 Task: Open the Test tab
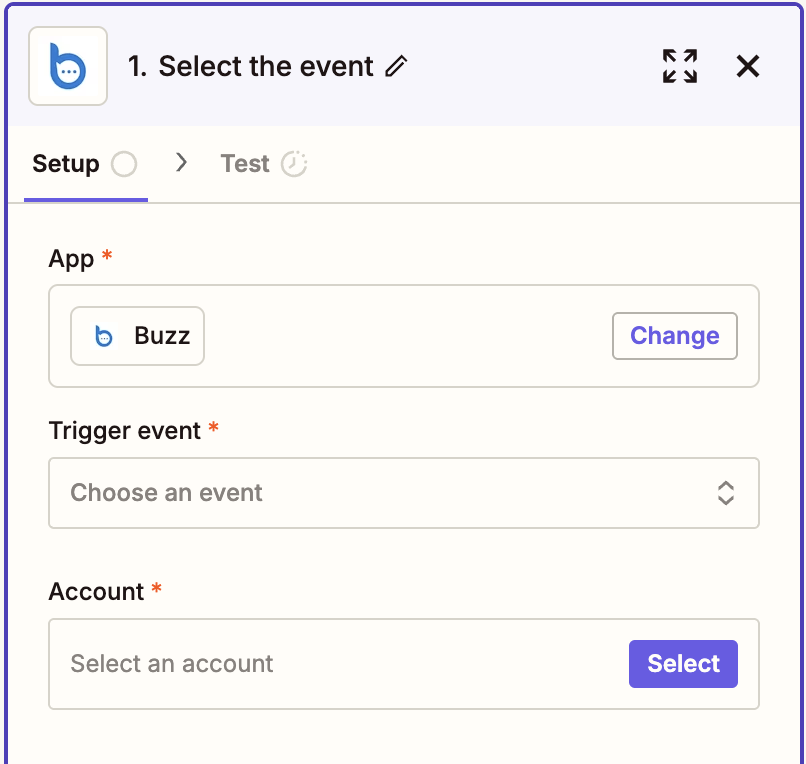click(245, 164)
